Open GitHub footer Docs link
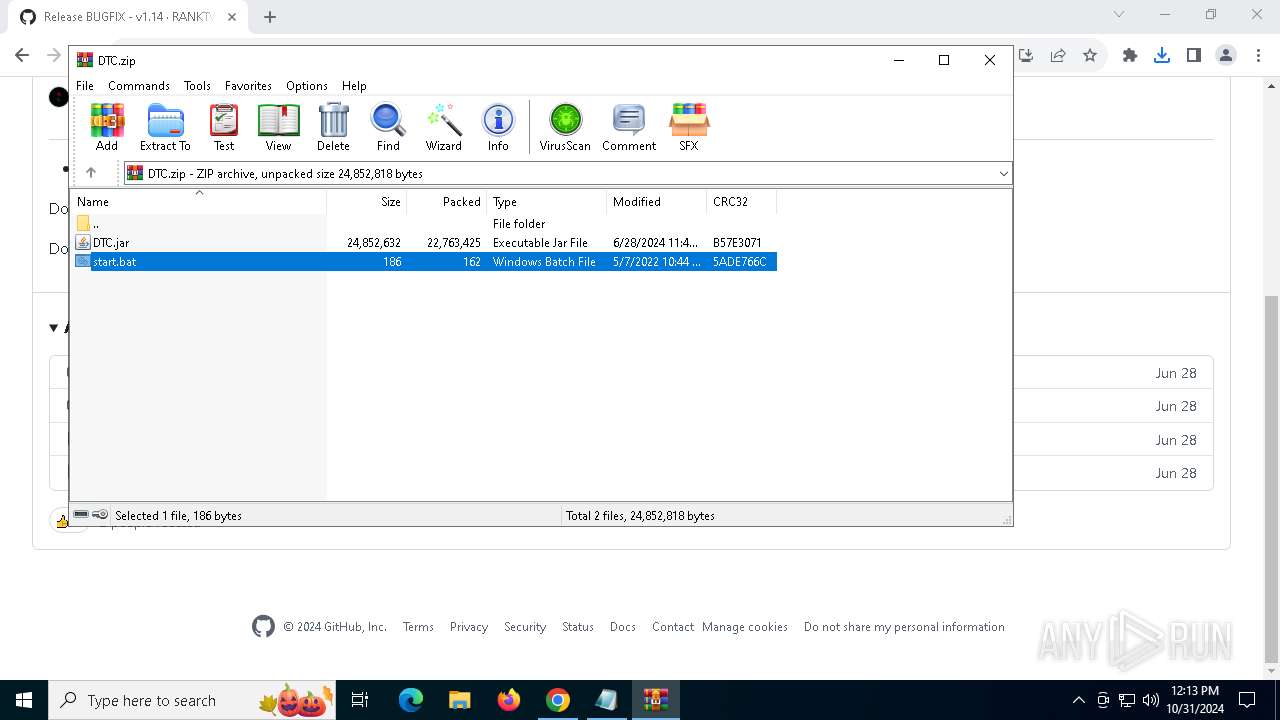1280x720 pixels. [623, 627]
